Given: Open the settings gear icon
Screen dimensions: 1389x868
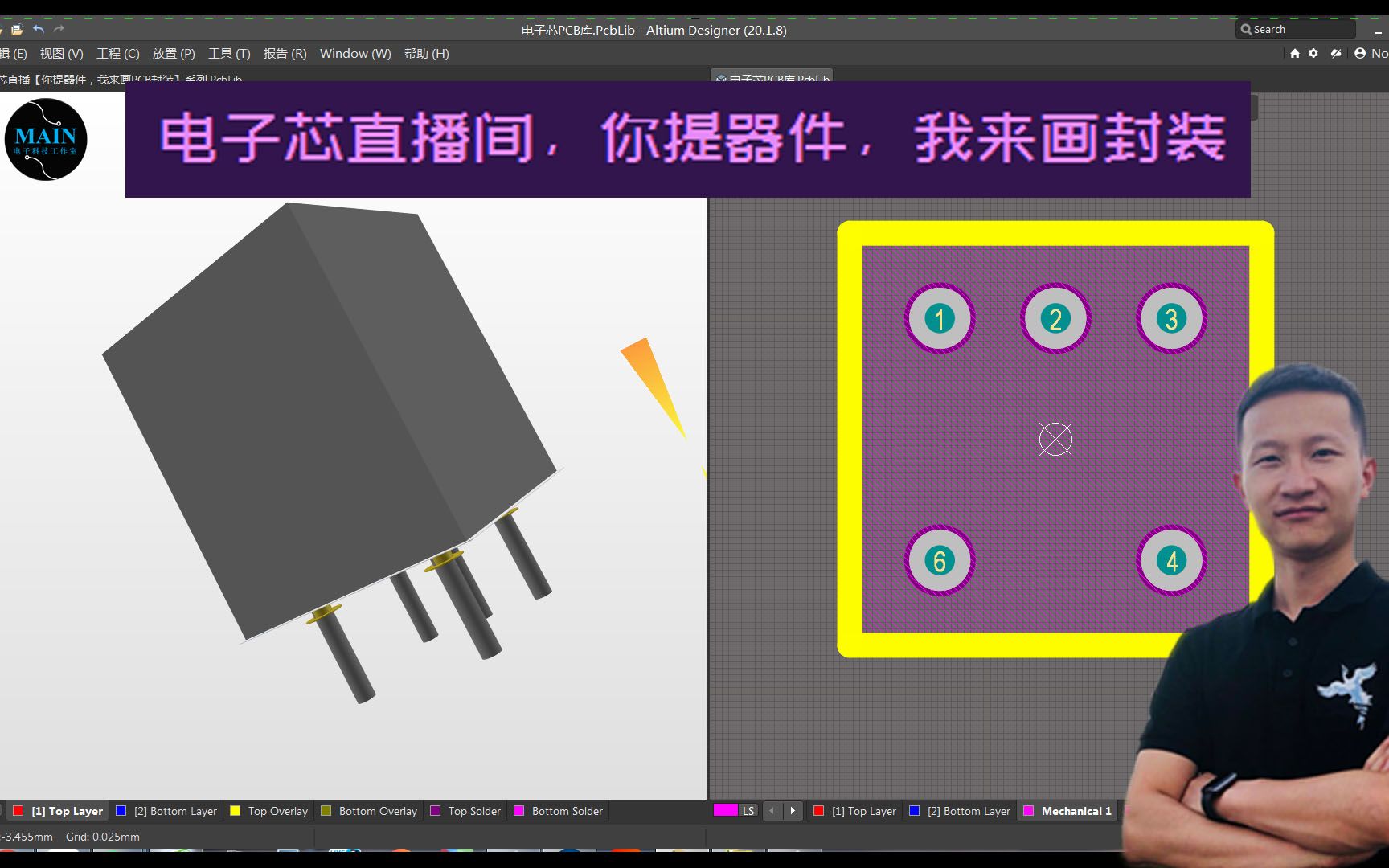Looking at the screenshot, I should point(1313,53).
